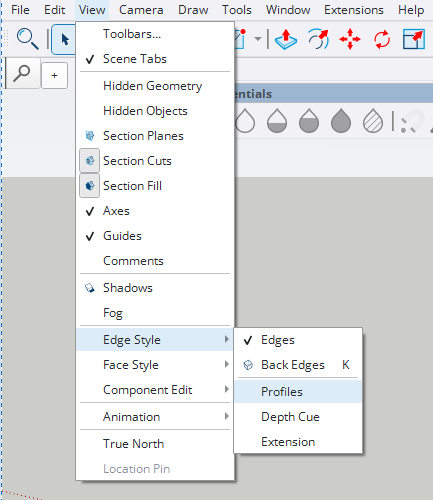
Task: Click the magnifier scene search button
Action: tap(22, 74)
